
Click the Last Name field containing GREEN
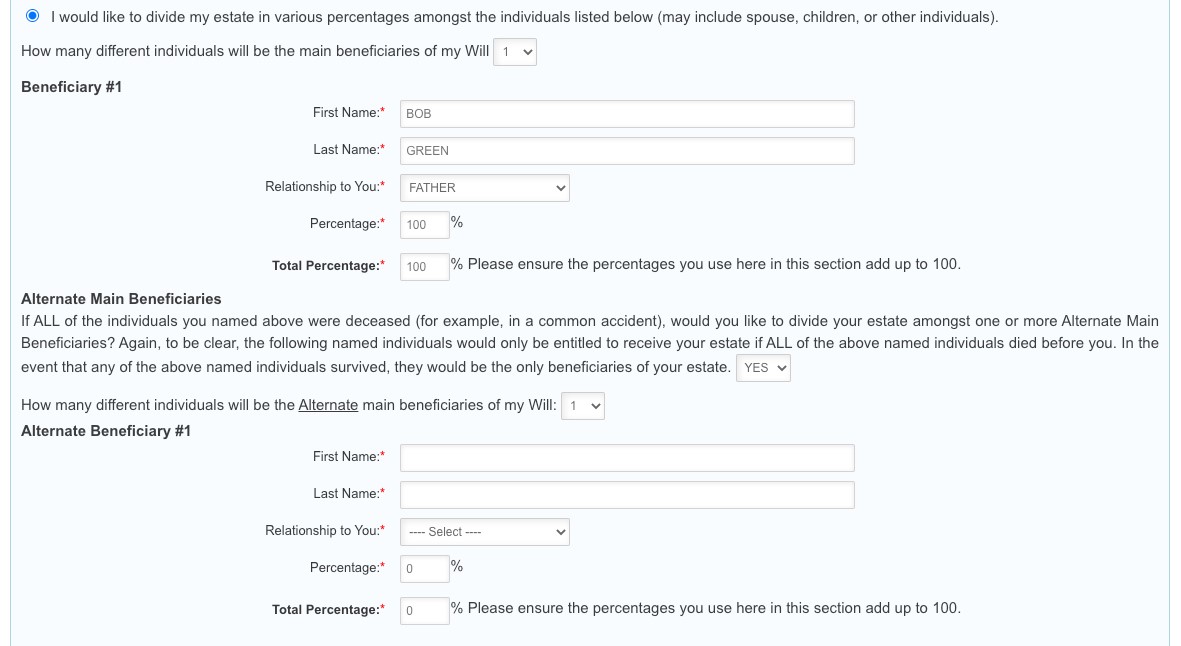[626, 151]
